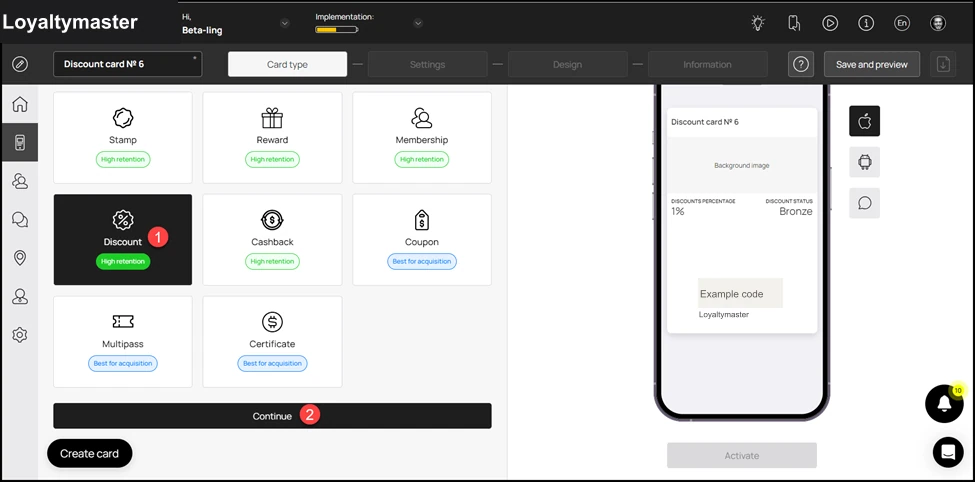Open the En language selector
This screenshot has width=975, height=482.
click(x=902, y=24)
